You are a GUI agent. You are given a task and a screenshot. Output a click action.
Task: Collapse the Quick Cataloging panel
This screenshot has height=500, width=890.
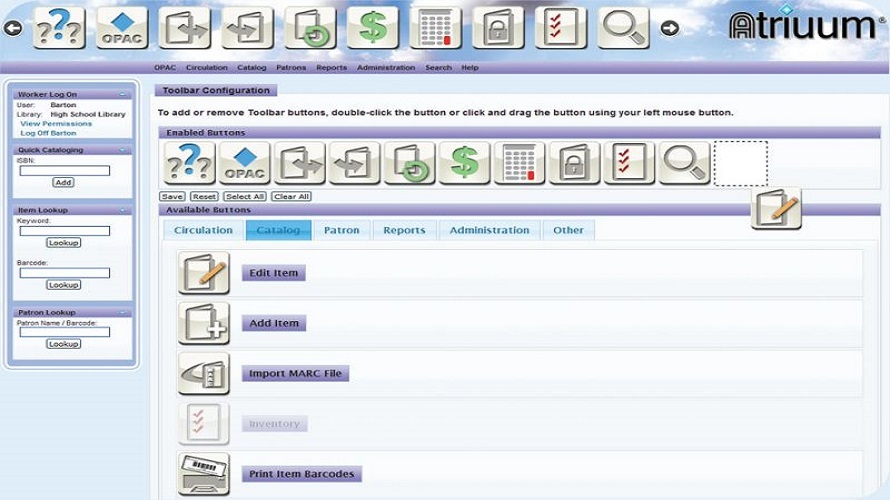coord(122,150)
